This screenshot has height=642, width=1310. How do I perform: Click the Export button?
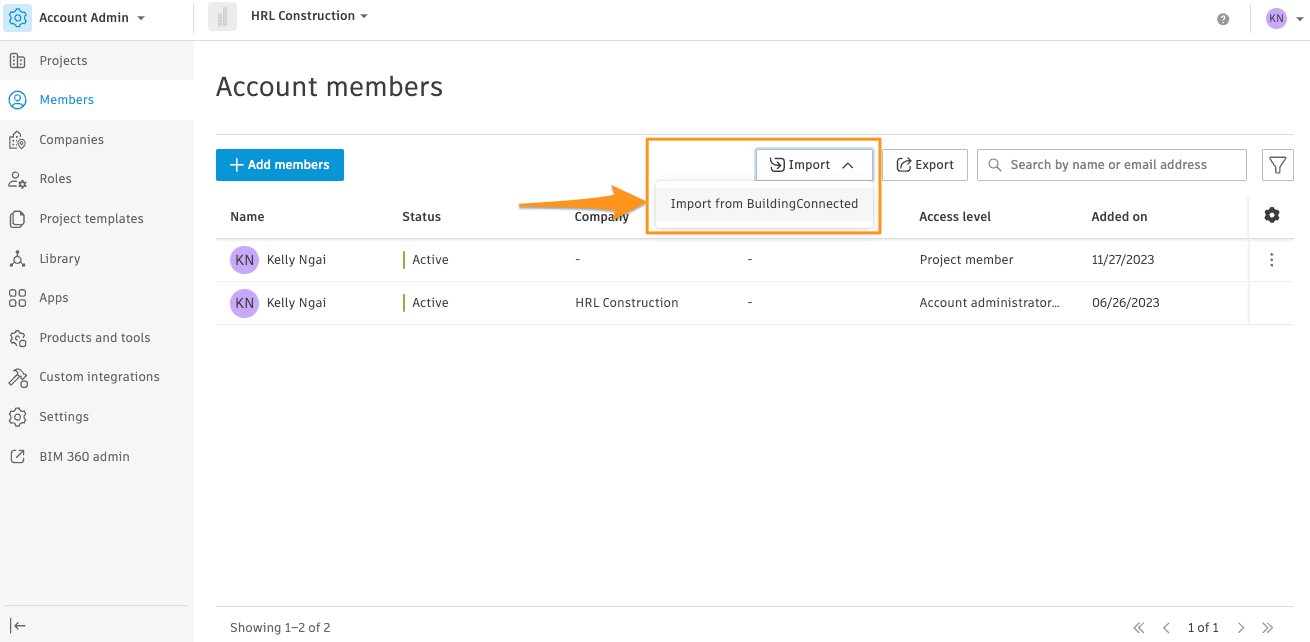point(925,165)
